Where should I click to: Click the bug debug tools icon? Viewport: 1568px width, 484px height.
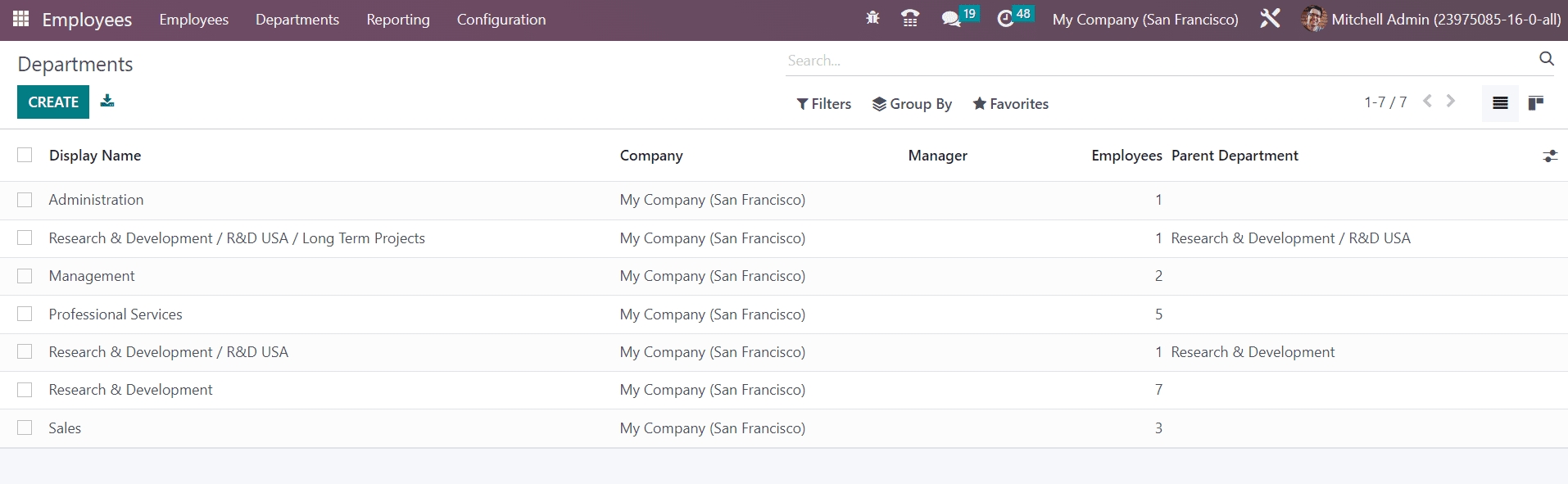click(x=872, y=18)
